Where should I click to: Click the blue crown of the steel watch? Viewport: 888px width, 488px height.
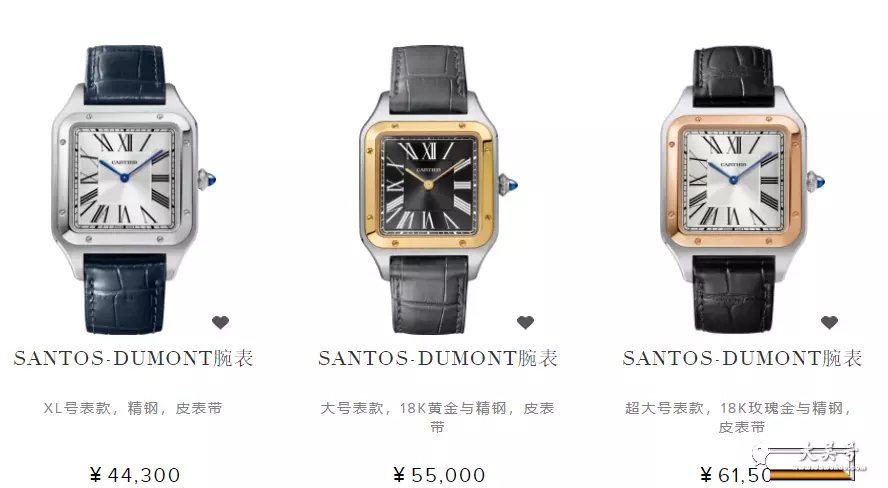click(x=211, y=179)
